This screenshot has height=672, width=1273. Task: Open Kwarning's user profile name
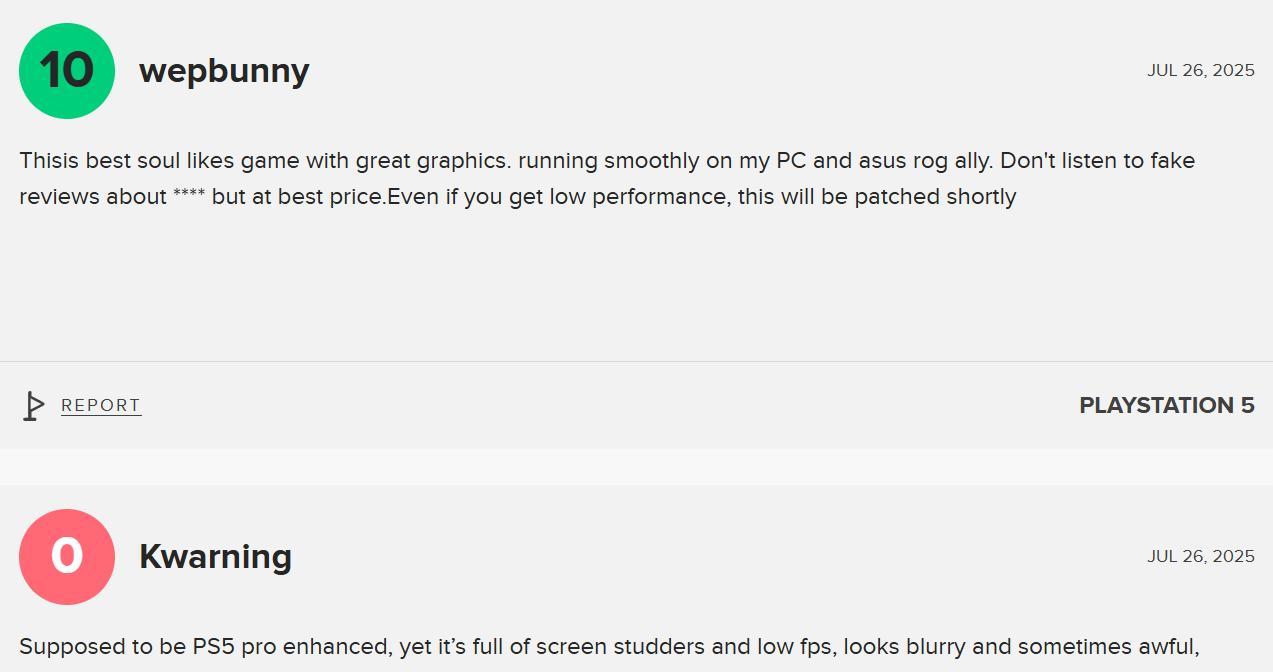tap(215, 557)
